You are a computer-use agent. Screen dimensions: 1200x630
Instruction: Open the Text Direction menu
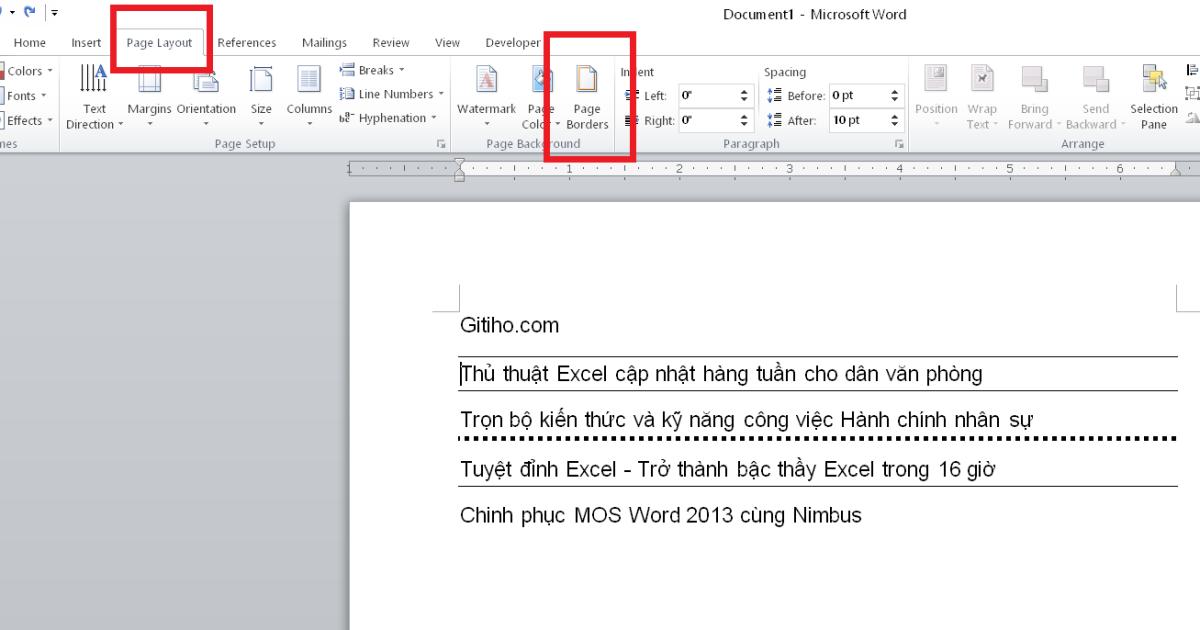94,97
